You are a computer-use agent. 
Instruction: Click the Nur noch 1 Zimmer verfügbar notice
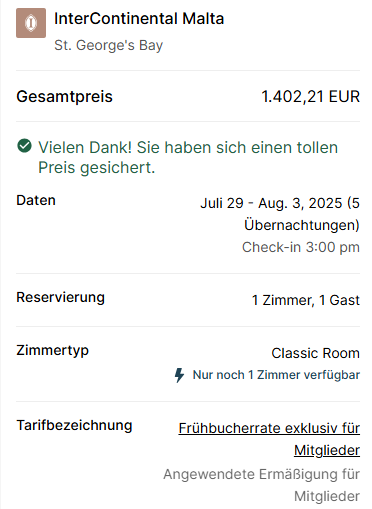tap(276, 375)
